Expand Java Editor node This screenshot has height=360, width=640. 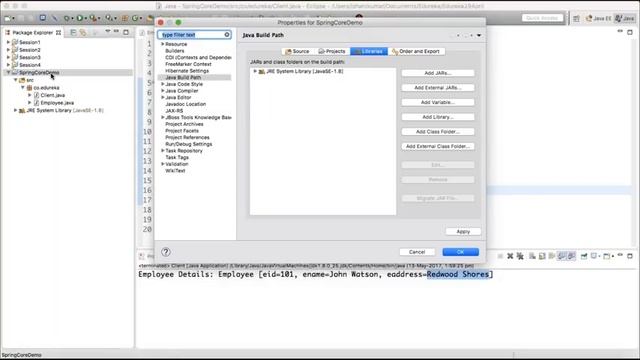[162, 97]
